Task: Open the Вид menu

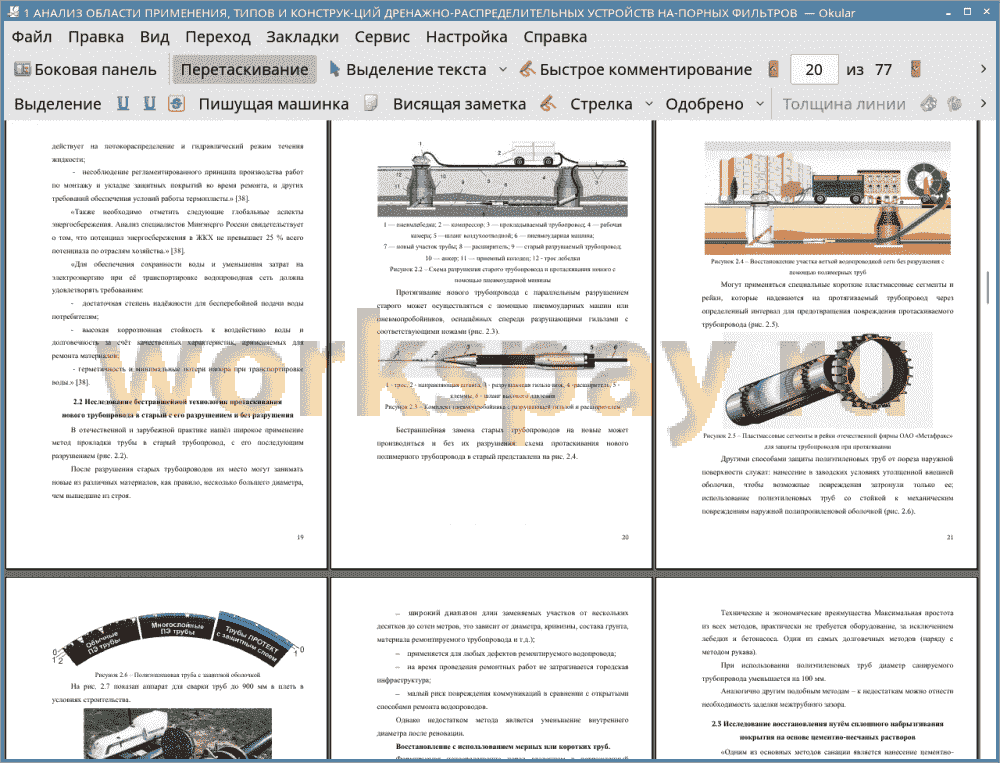Action: pos(155,37)
